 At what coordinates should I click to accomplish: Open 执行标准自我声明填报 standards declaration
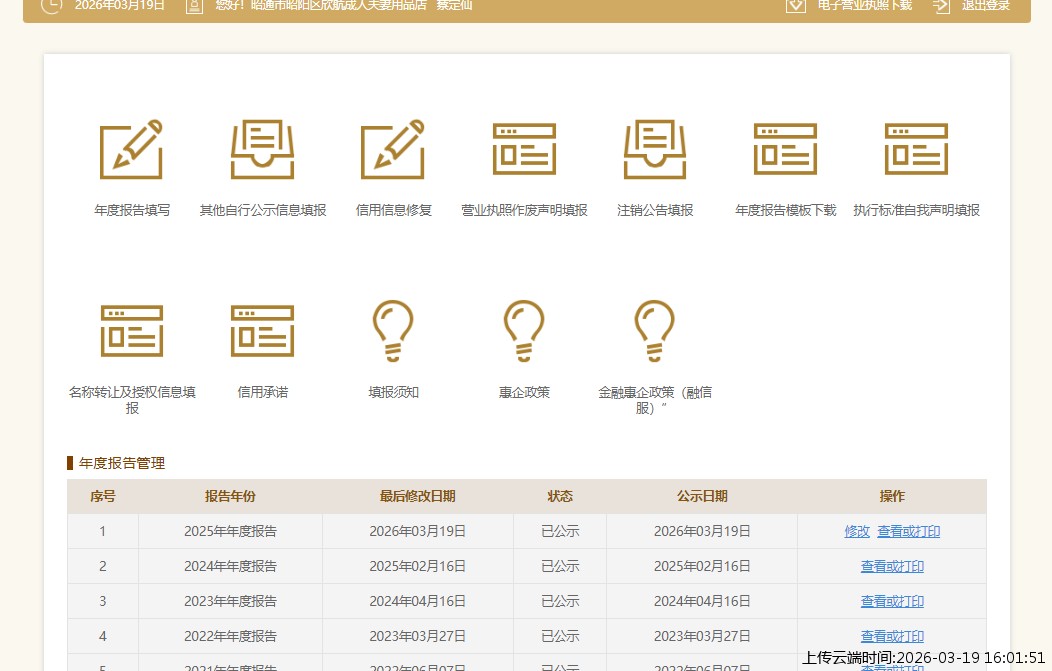(916, 149)
